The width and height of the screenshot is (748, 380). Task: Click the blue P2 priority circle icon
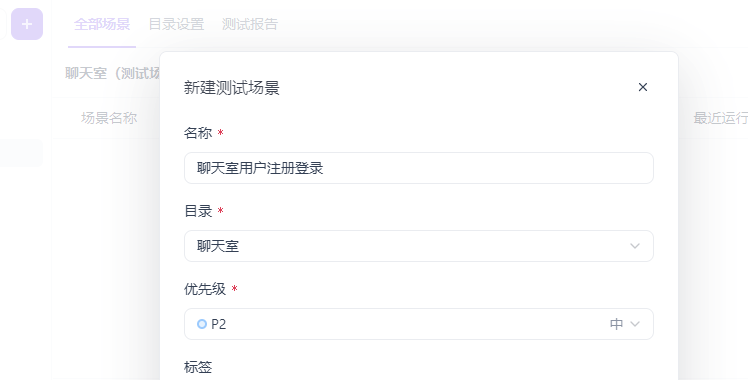click(x=202, y=324)
